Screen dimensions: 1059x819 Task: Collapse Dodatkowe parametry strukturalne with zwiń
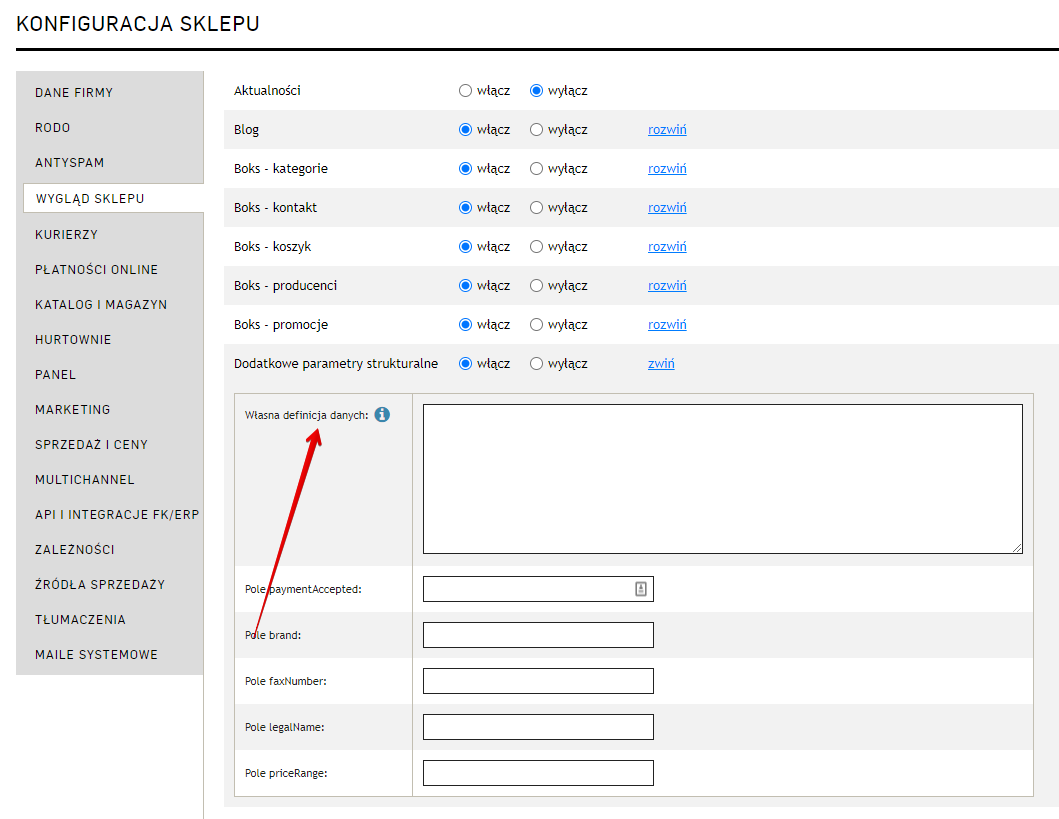click(661, 364)
